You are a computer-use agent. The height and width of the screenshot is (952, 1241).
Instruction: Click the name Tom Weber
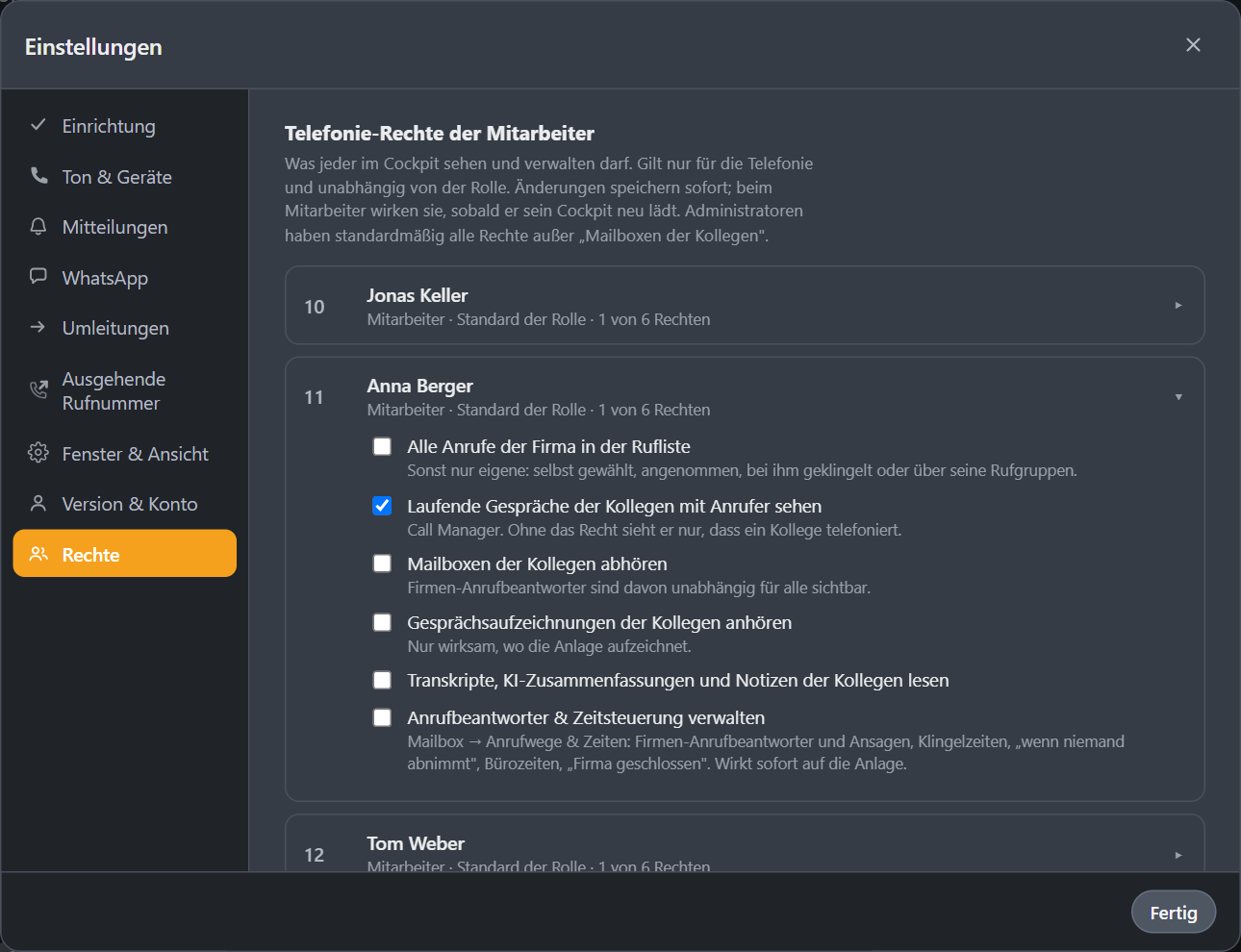pyautogui.click(x=416, y=843)
